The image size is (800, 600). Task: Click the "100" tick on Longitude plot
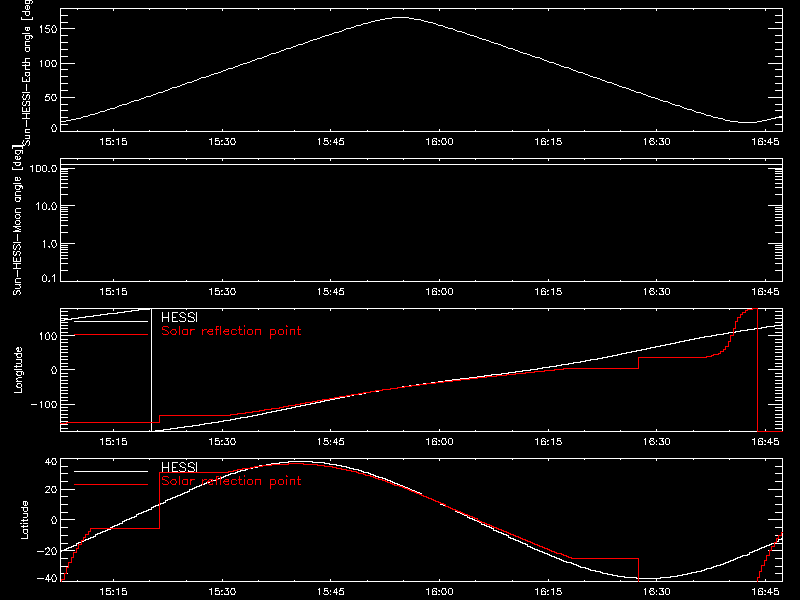click(48, 336)
